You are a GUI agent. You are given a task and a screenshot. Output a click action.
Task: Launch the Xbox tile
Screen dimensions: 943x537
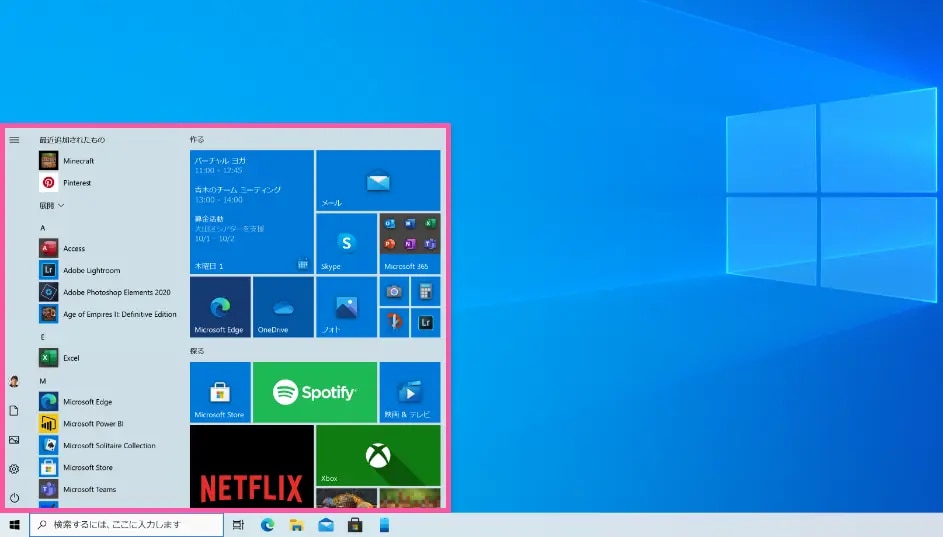(x=377, y=455)
